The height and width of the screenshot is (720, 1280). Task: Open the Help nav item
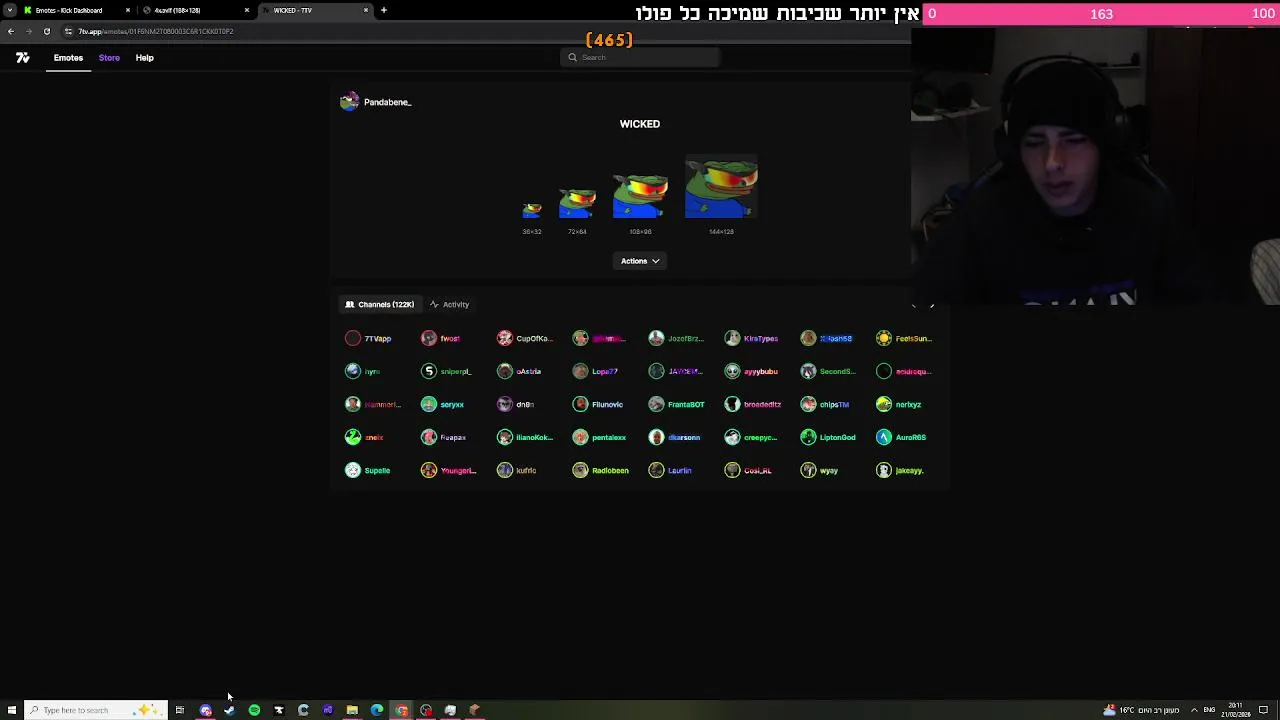(145, 58)
